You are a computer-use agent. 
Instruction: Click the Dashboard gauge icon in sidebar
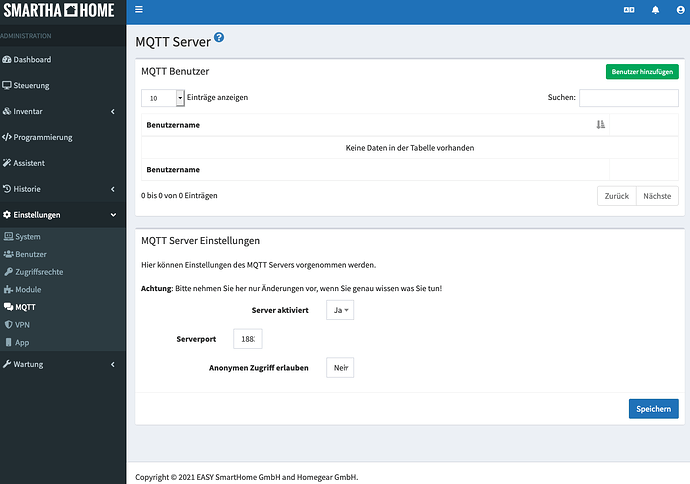[7, 60]
